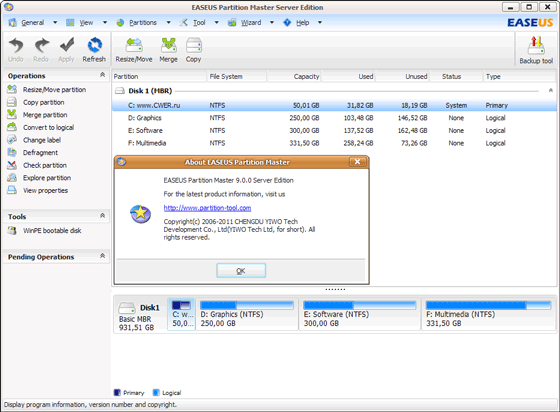Close the About EASEUS Partition Master dialog
The height and width of the screenshot is (412, 560).
pyautogui.click(x=357, y=162)
